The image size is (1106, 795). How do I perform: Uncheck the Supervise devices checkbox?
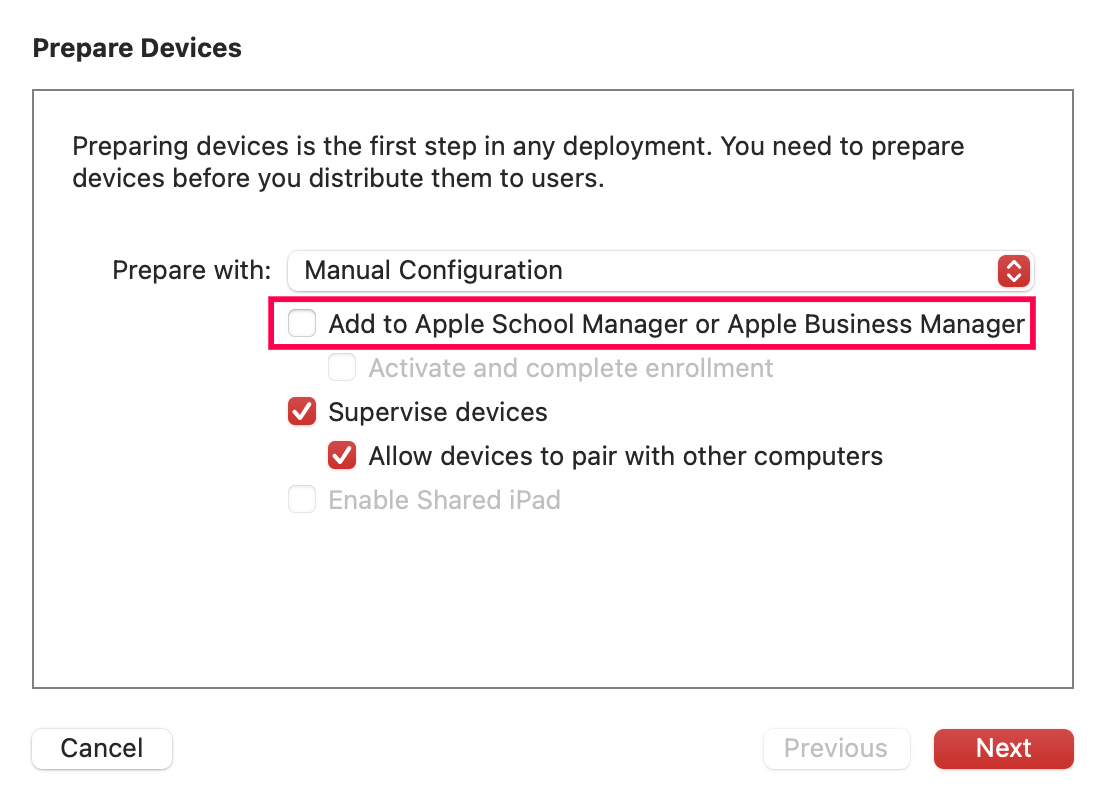coord(302,412)
